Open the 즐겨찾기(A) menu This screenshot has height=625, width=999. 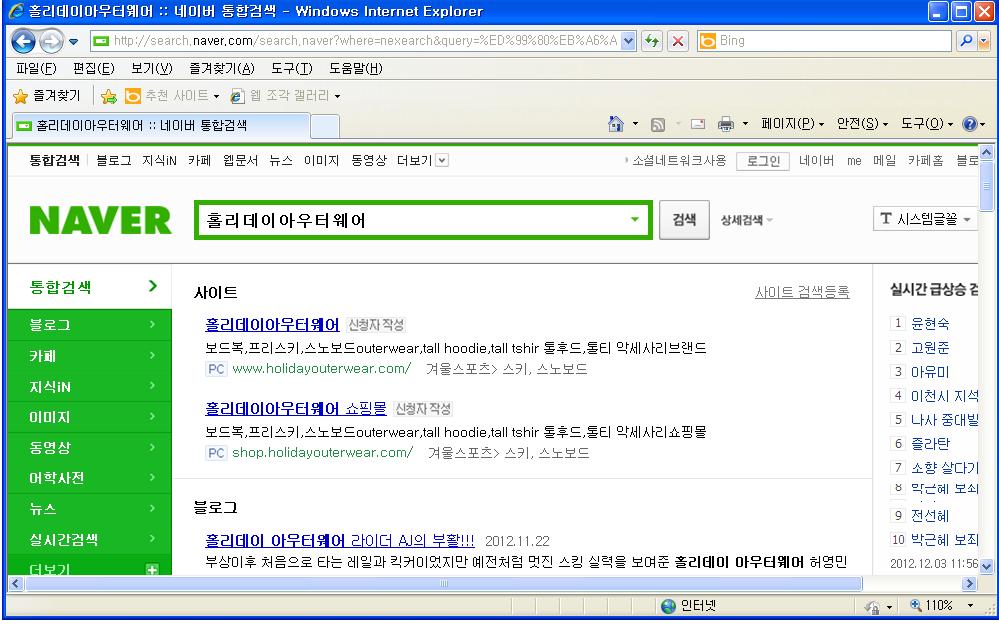[222, 68]
